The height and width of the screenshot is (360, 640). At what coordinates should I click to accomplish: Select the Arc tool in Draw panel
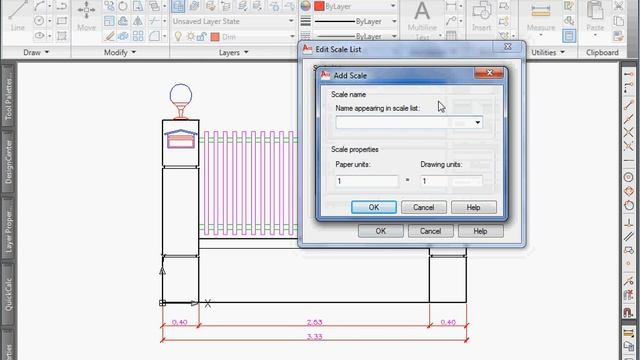[40, 6]
